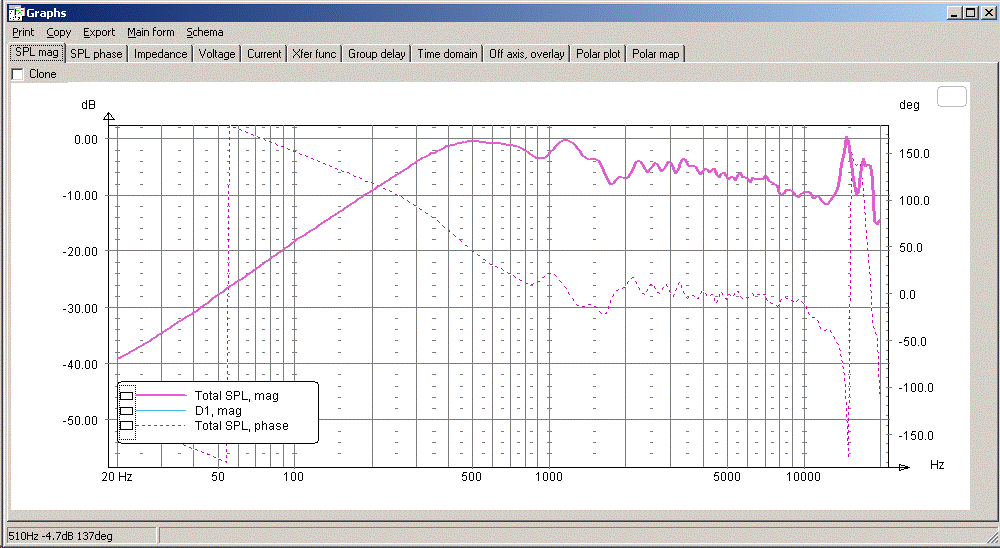
Task: Click the deg axis label
Action: point(909,105)
